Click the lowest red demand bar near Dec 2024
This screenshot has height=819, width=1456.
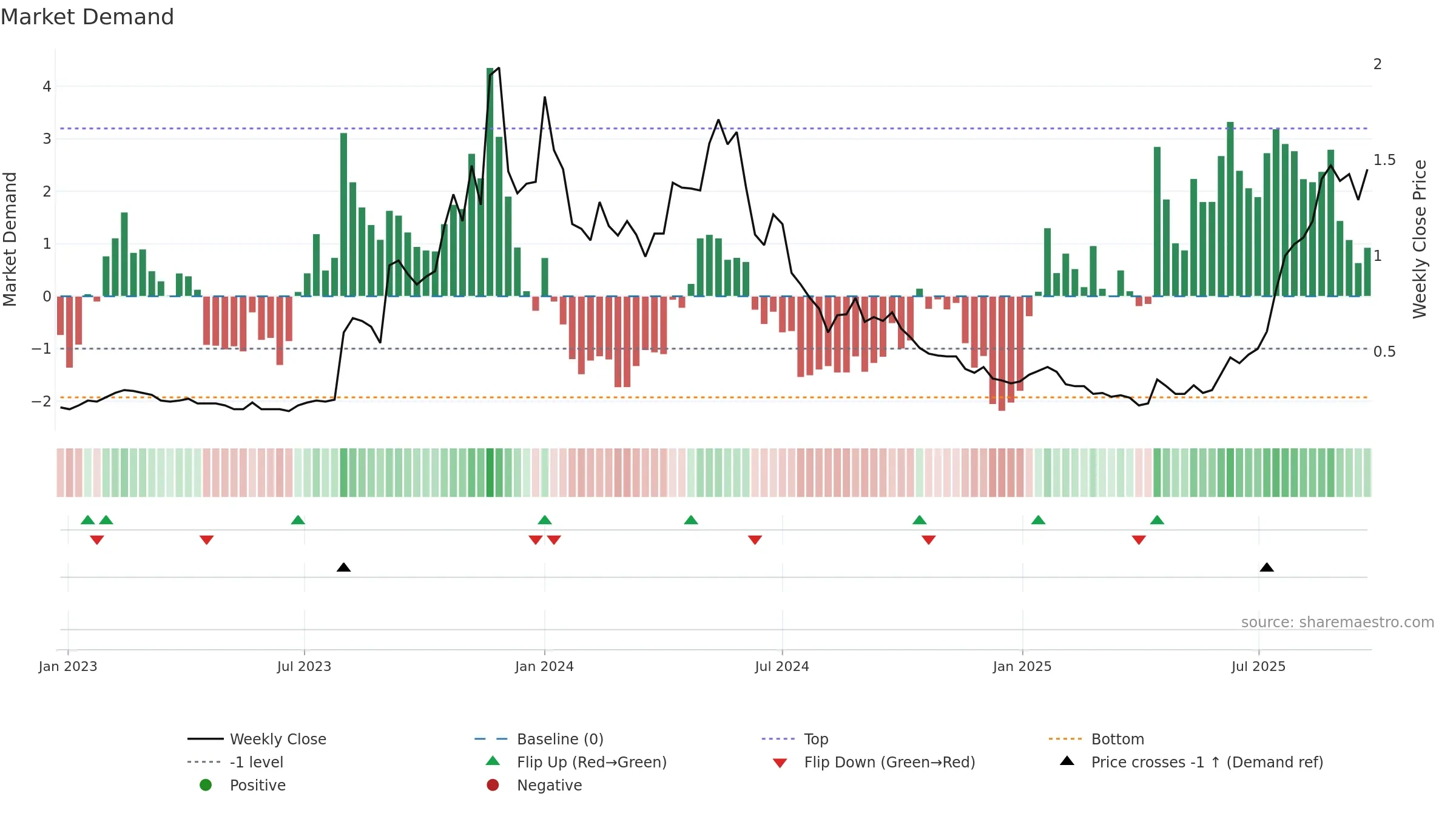click(1002, 354)
